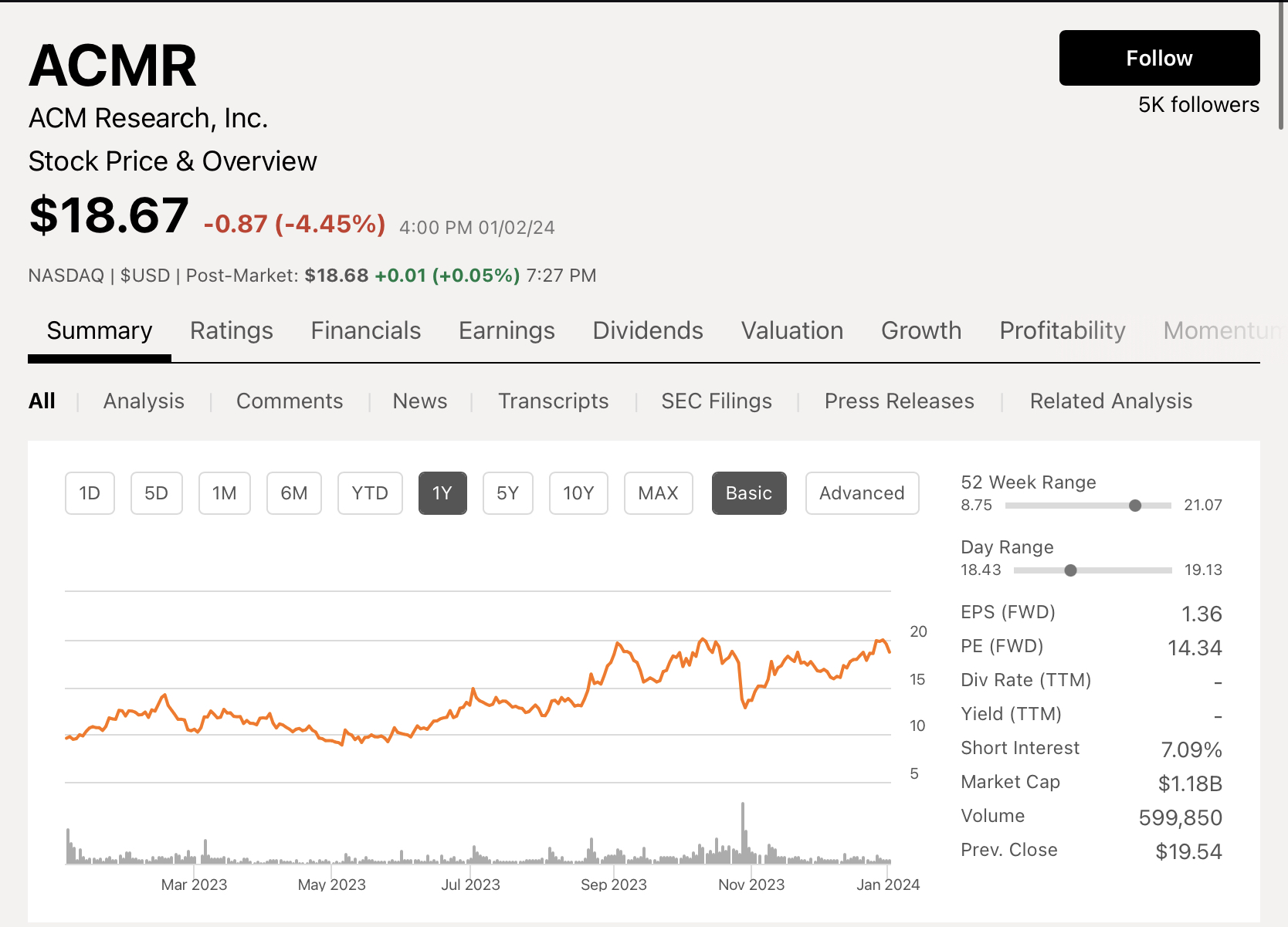Click the EPS (FWD) value 1.36

[1202, 614]
